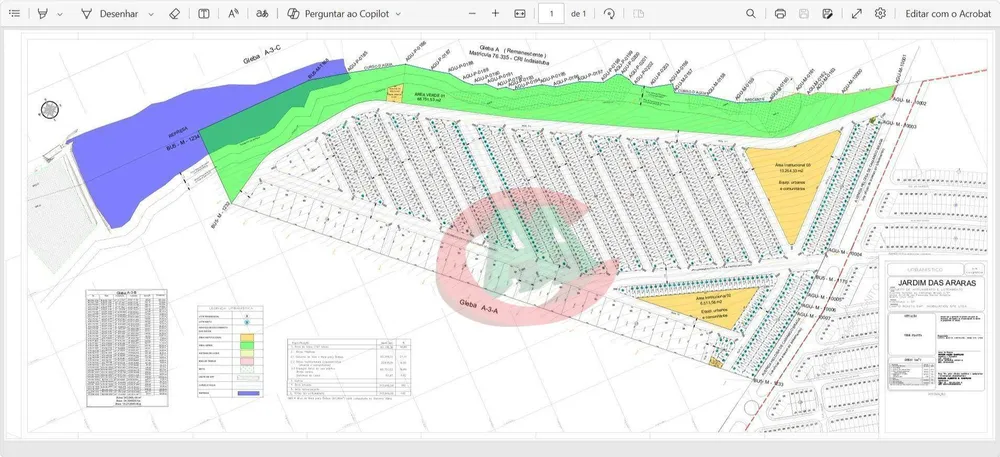Image resolution: width=1000 pixels, height=457 pixels.
Task: Toggle fit to width view
Action: click(520, 13)
